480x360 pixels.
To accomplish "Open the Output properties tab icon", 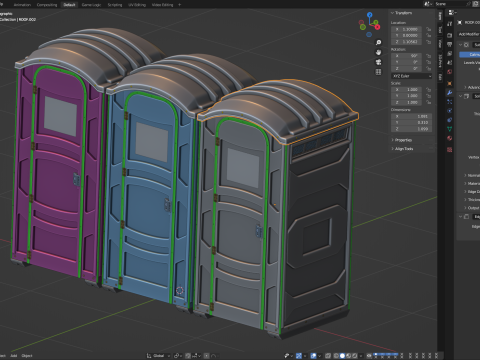I will pyautogui.click(x=449, y=44).
